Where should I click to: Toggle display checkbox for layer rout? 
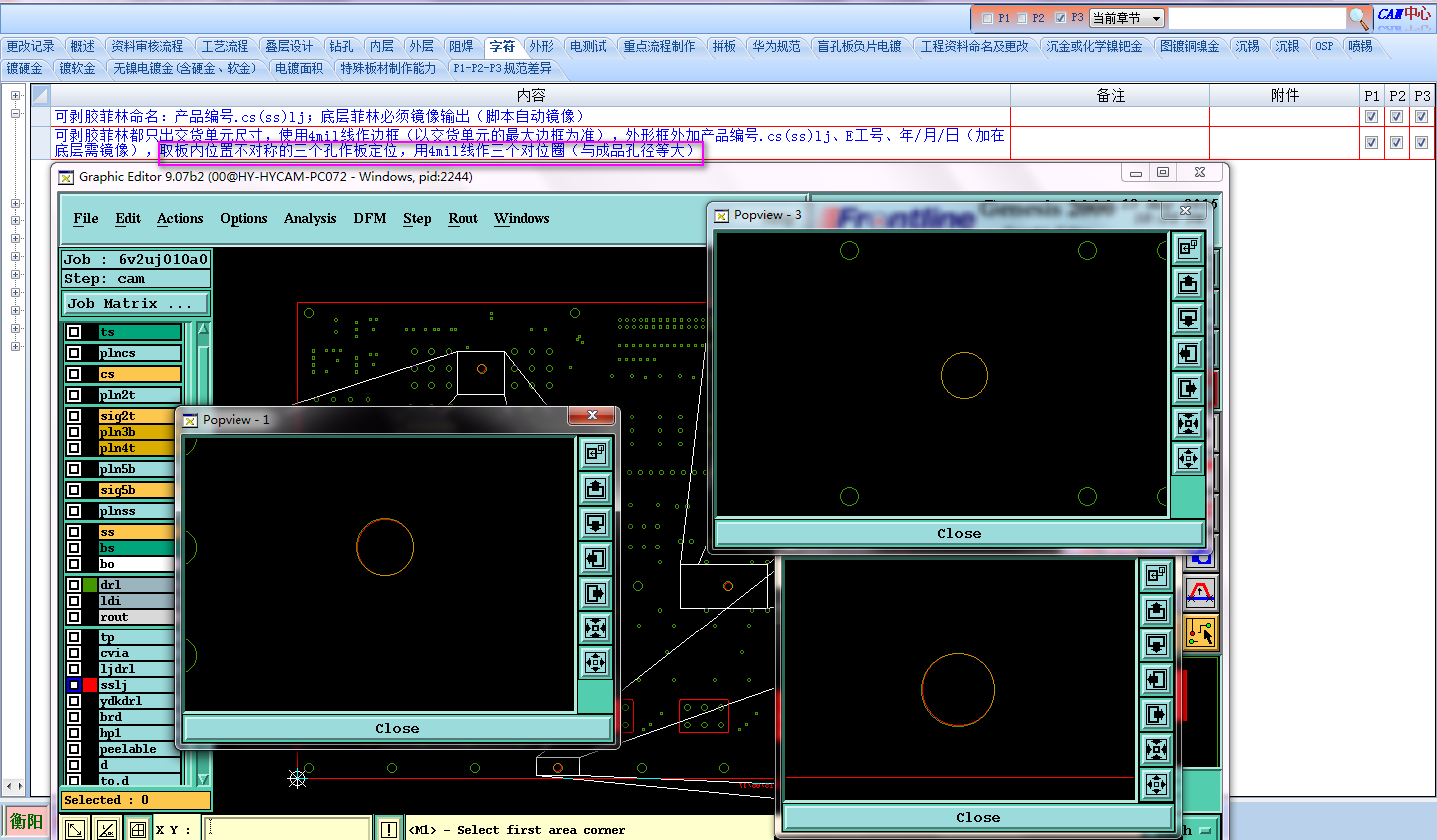(74, 617)
